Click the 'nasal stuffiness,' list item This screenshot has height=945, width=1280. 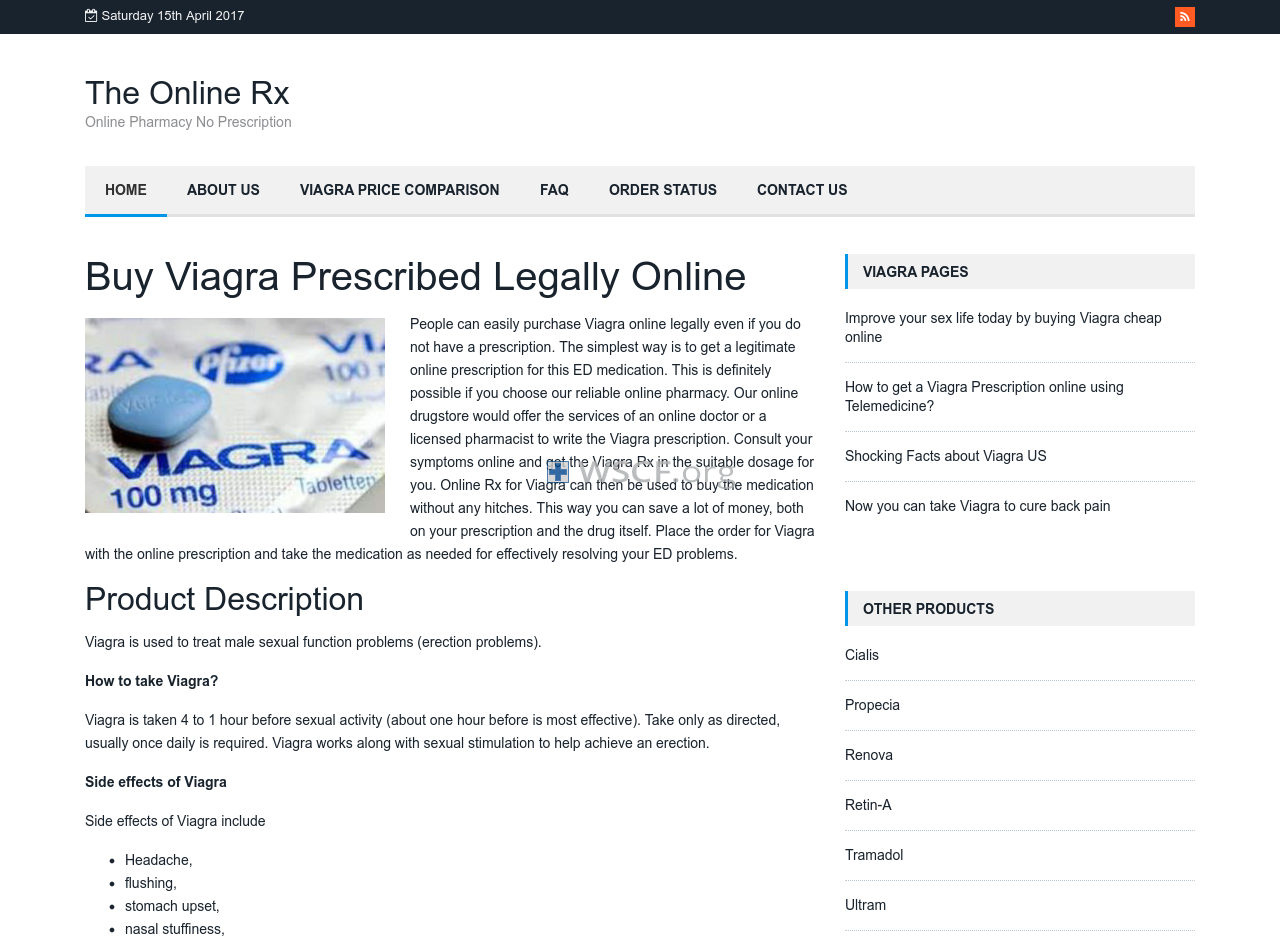(x=175, y=929)
